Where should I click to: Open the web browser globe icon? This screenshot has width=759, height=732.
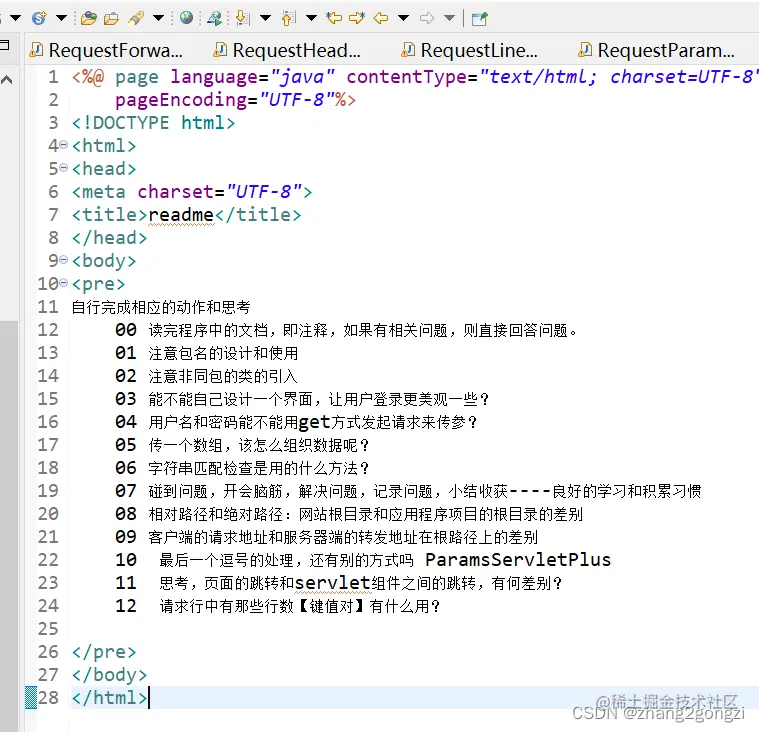[186, 18]
